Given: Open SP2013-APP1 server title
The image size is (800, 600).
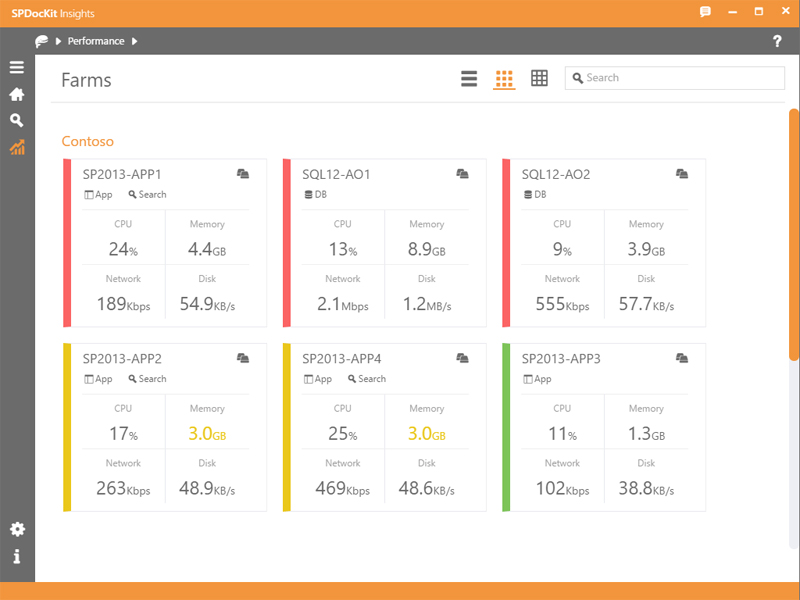Looking at the screenshot, I should click(x=122, y=174).
